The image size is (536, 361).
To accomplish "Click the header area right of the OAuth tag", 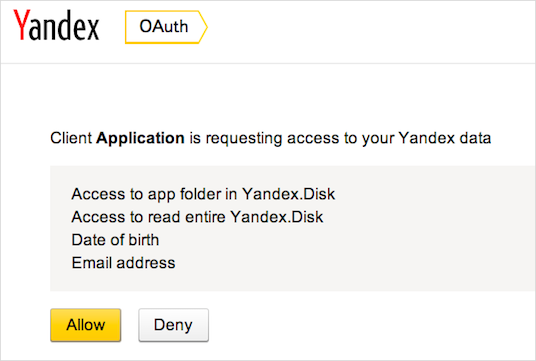I will coord(369,31).
